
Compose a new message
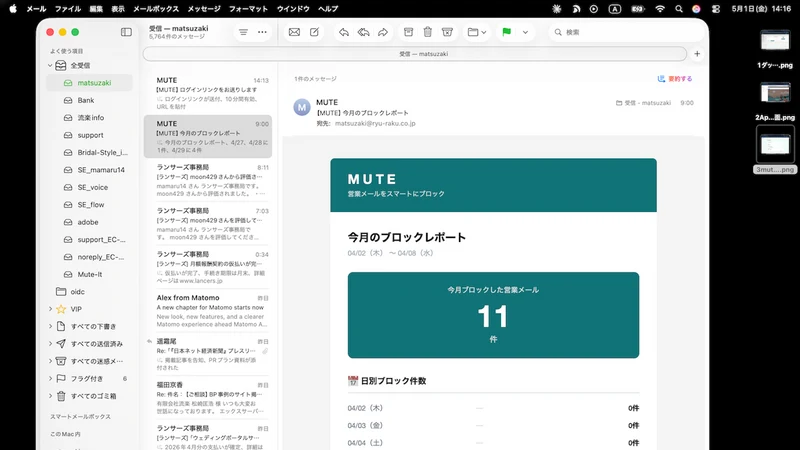click(314, 32)
